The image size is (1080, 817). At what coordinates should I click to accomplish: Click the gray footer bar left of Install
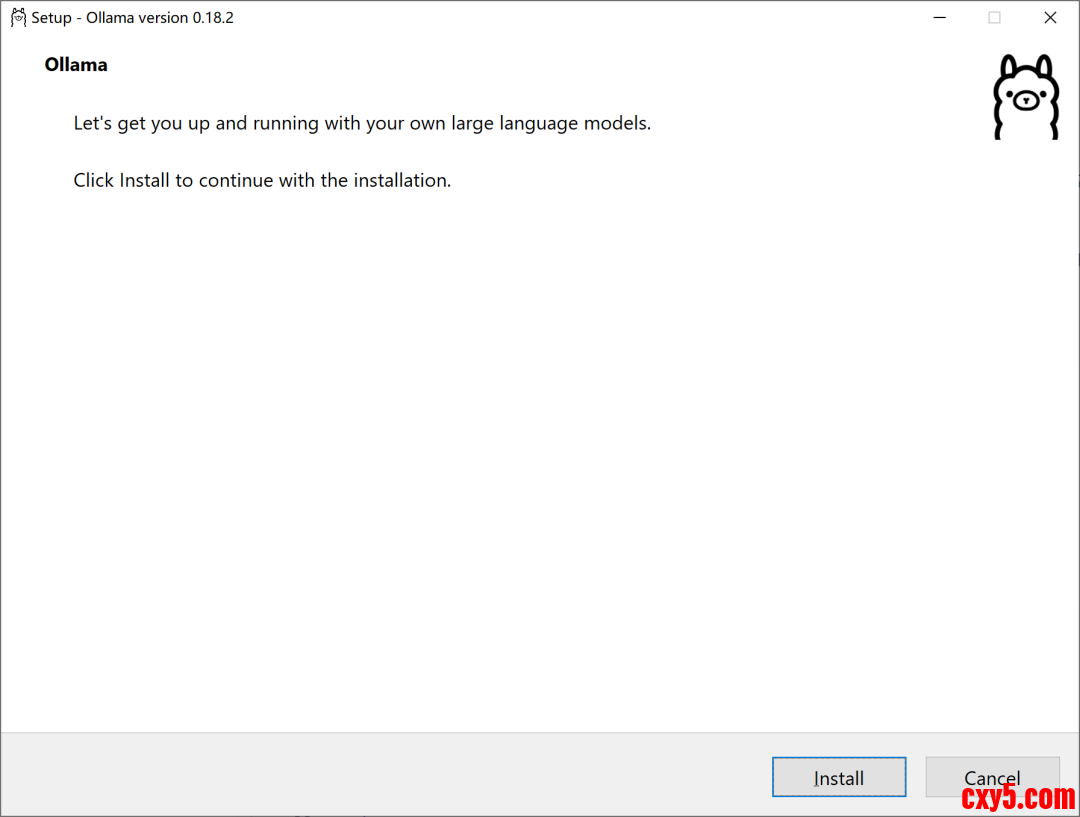pyautogui.click(x=380, y=775)
